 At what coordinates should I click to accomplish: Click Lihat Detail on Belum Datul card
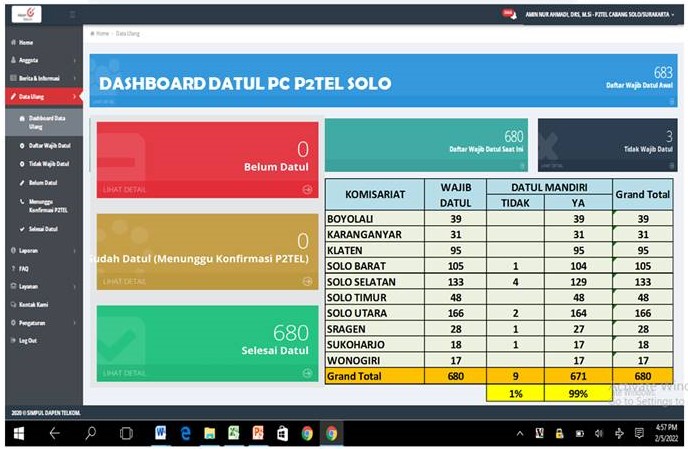124,190
